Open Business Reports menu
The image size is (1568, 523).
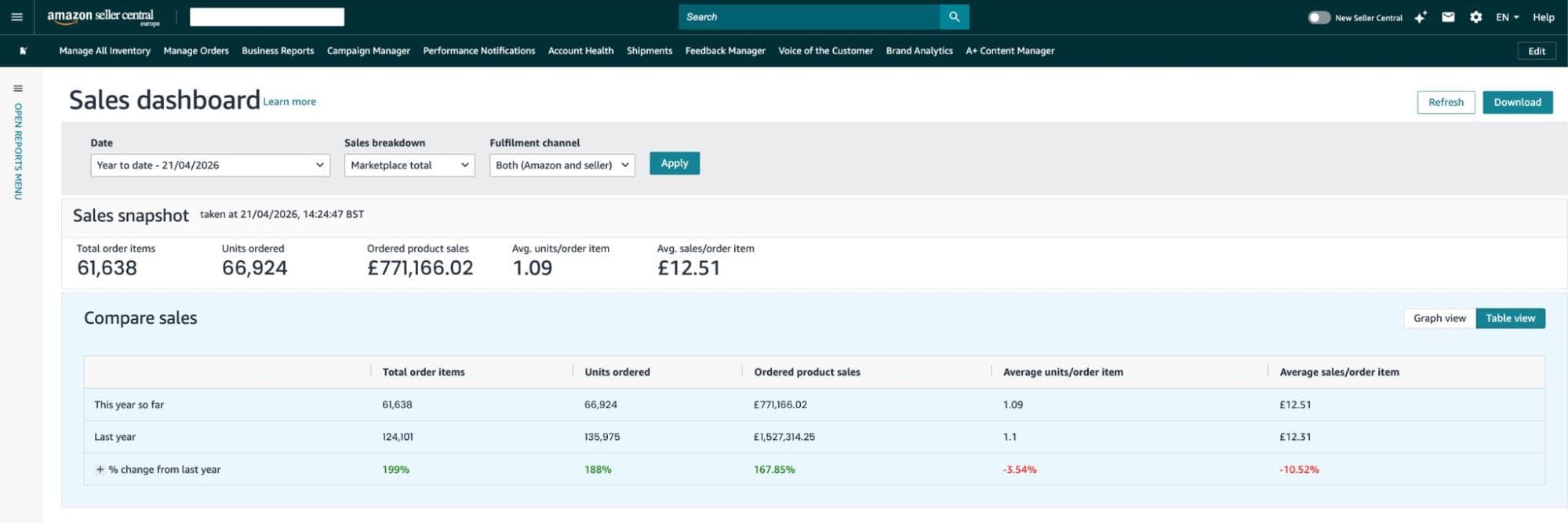(278, 51)
